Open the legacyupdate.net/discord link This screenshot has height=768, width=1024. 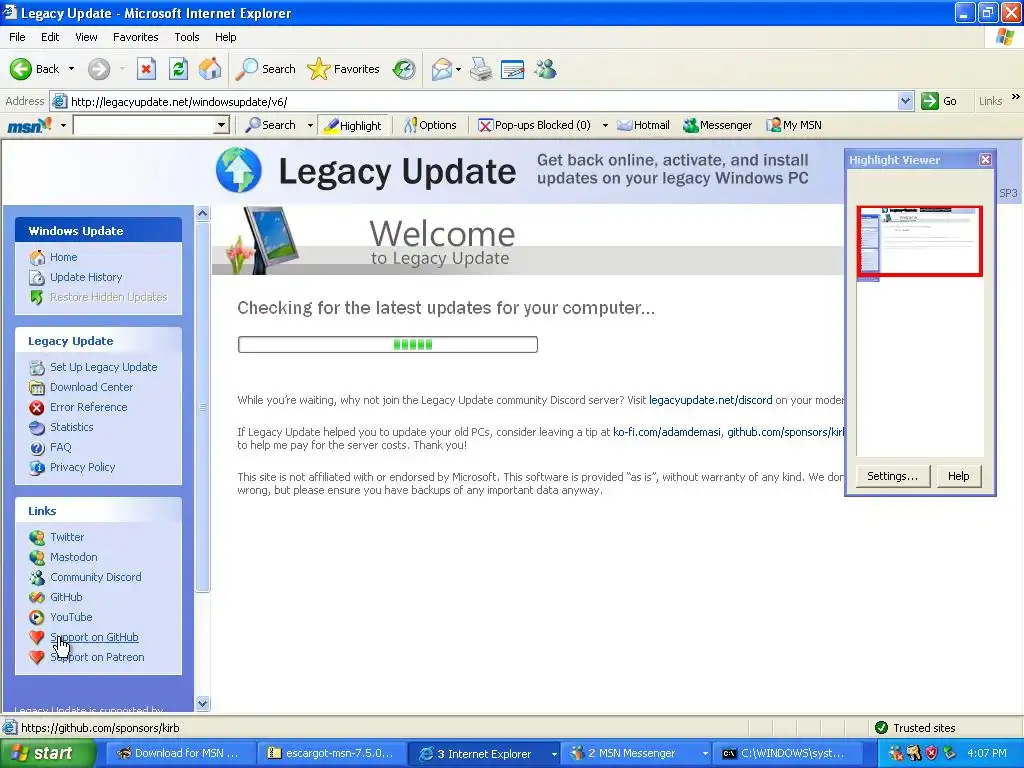click(711, 400)
